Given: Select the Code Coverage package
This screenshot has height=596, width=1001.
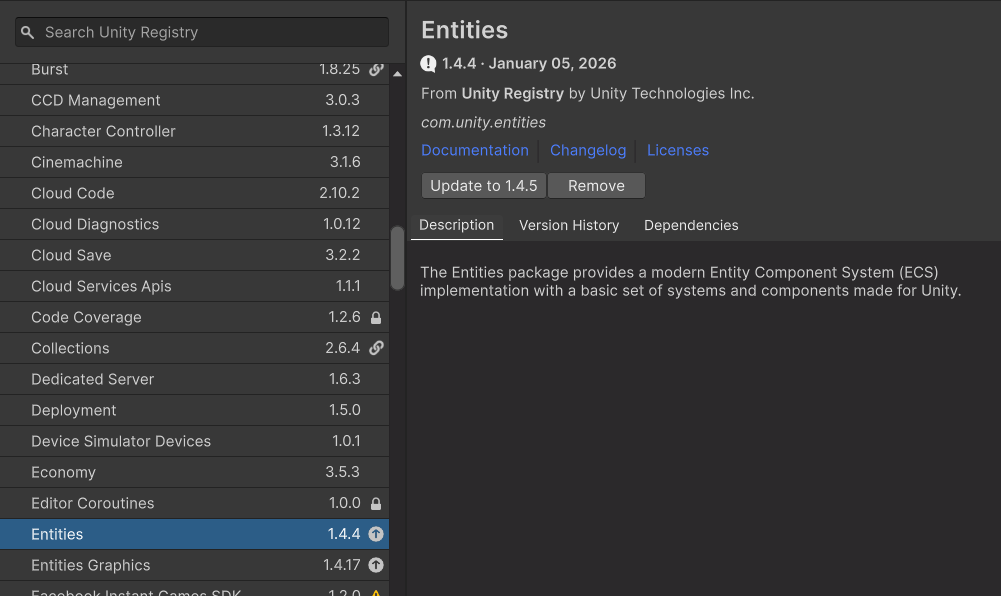Looking at the screenshot, I should point(194,317).
